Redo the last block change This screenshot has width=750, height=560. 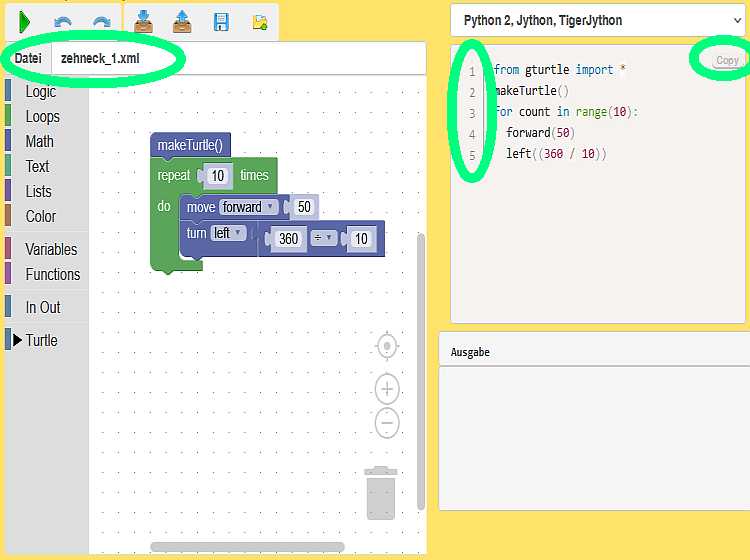pos(102,22)
